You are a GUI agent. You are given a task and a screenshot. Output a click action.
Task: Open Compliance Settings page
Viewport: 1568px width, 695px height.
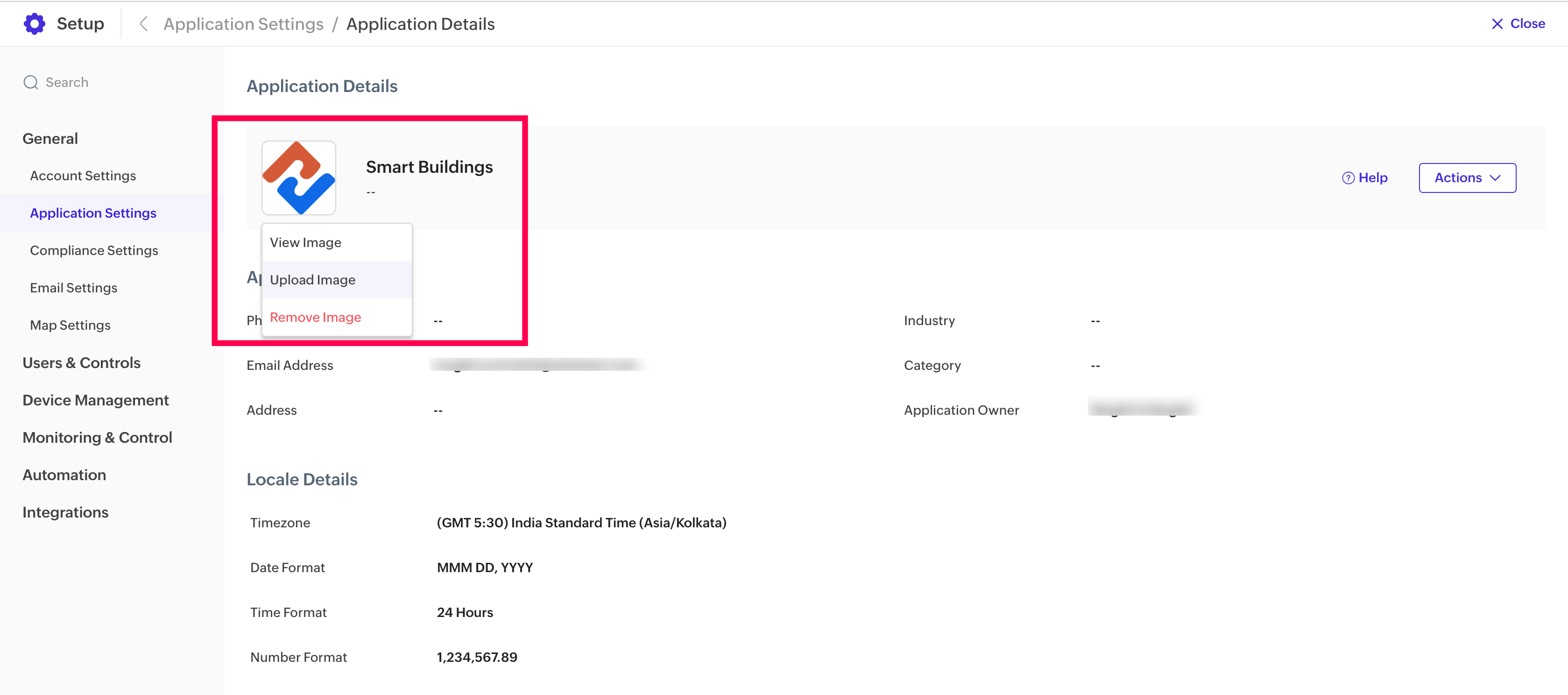(94, 250)
